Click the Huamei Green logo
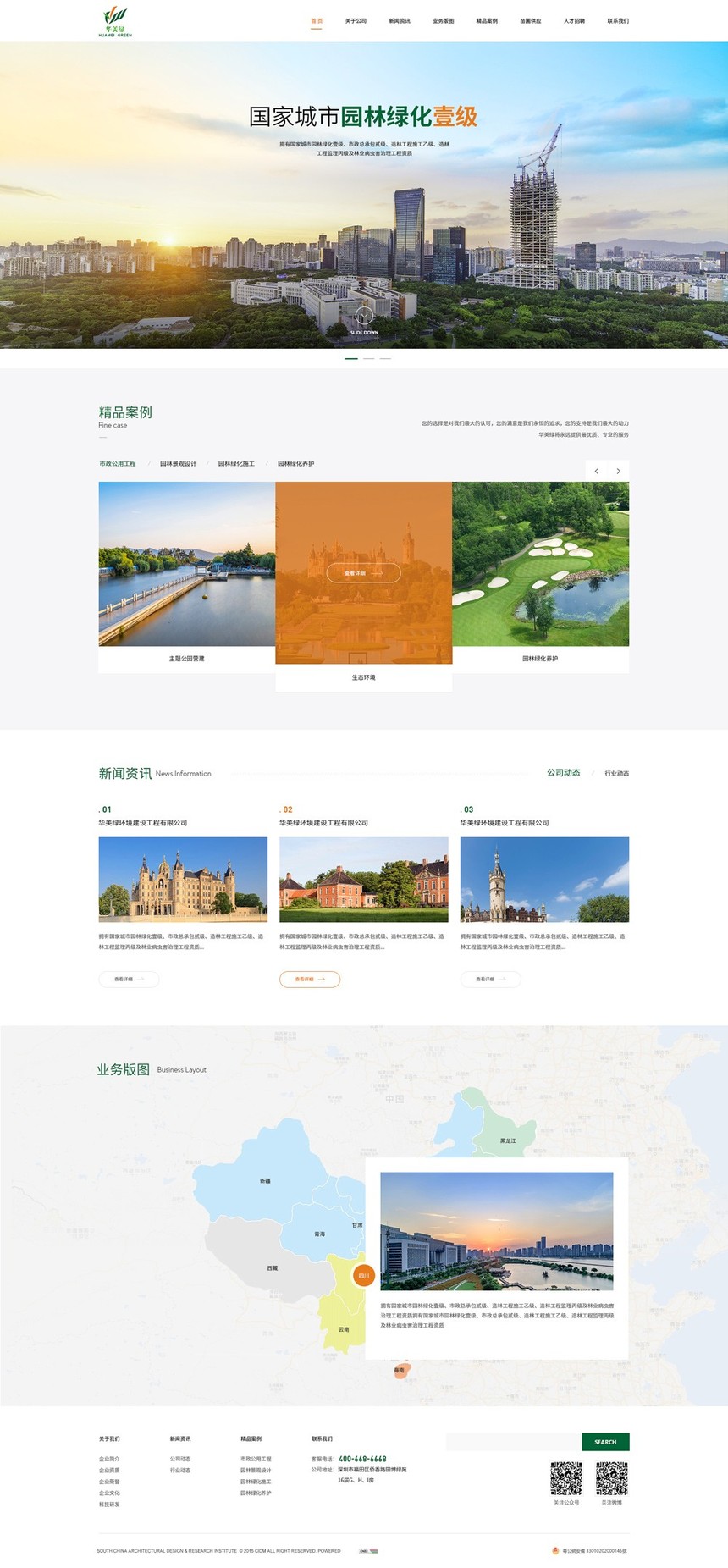The width and height of the screenshot is (728, 1568). 115,21
